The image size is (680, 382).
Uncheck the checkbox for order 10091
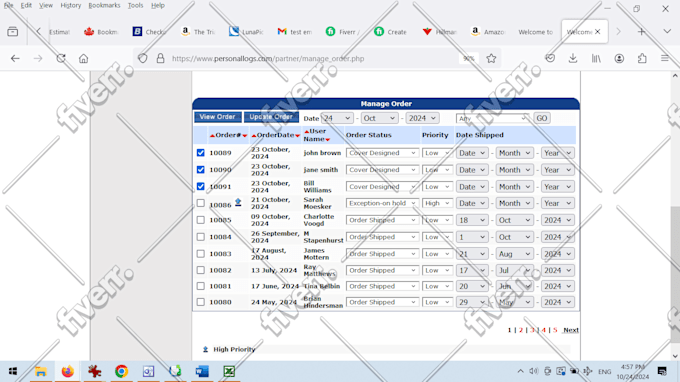click(x=200, y=186)
